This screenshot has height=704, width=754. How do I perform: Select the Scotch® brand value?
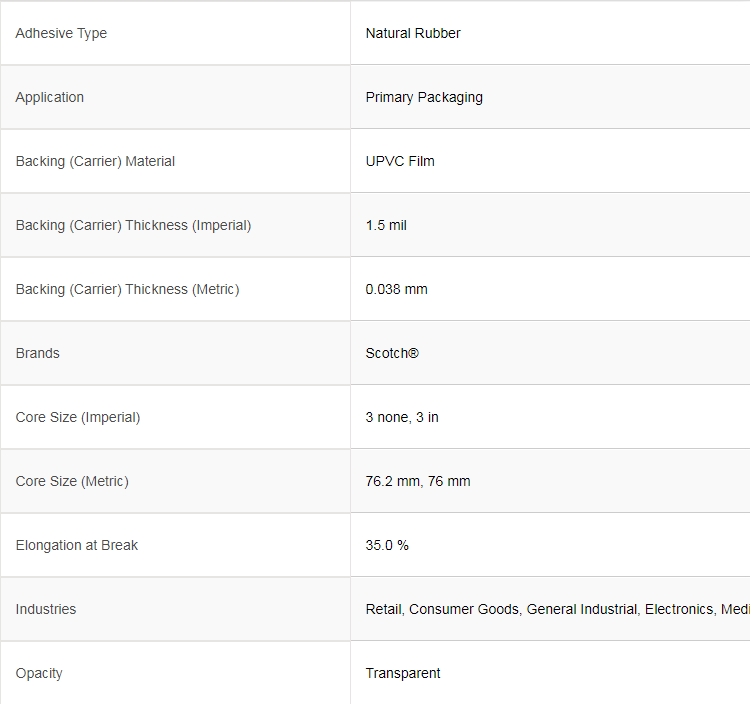[392, 353]
